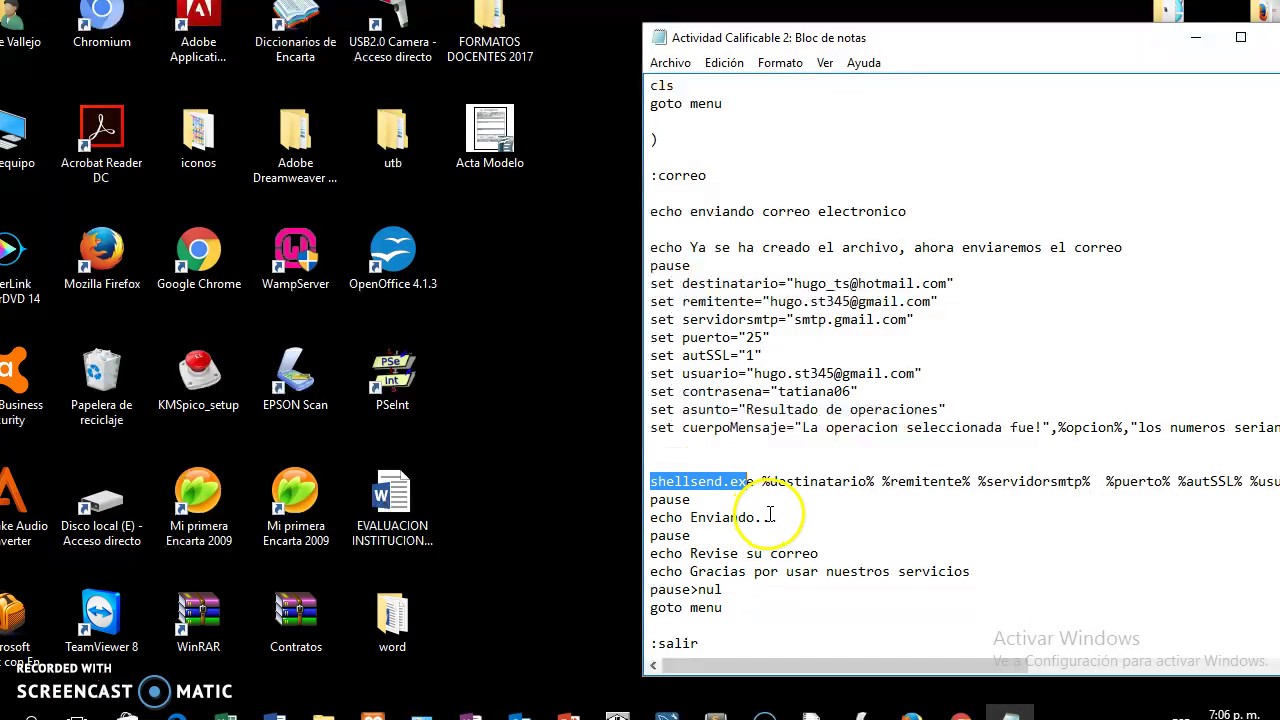The image size is (1280, 720).
Task: Select the WampServer desktop icon
Action: pyautogui.click(x=295, y=259)
